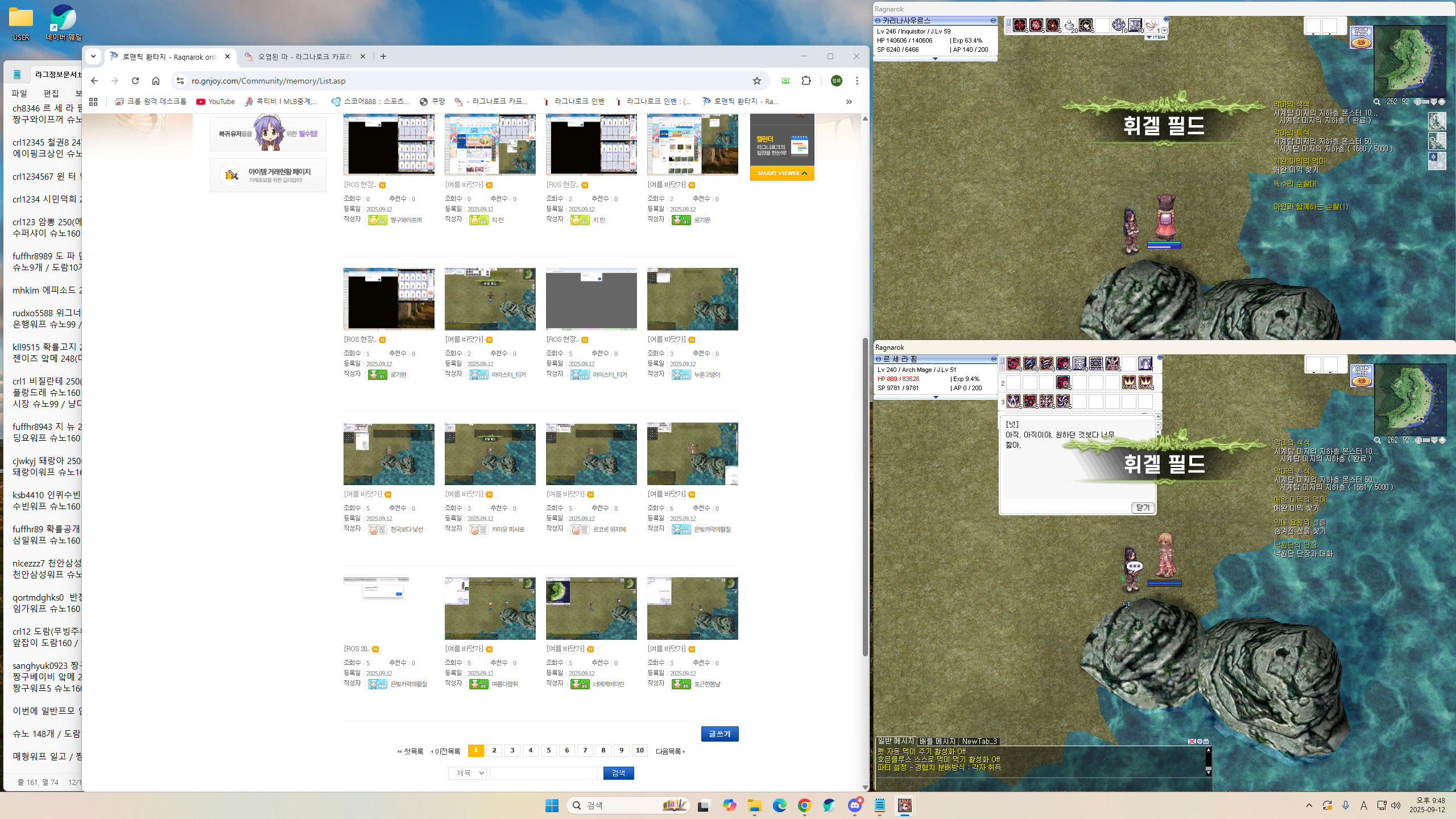Open 아이템 거래현황 페이지 banner
This screenshot has height=819, width=1456.
pyautogui.click(x=268, y=175)
